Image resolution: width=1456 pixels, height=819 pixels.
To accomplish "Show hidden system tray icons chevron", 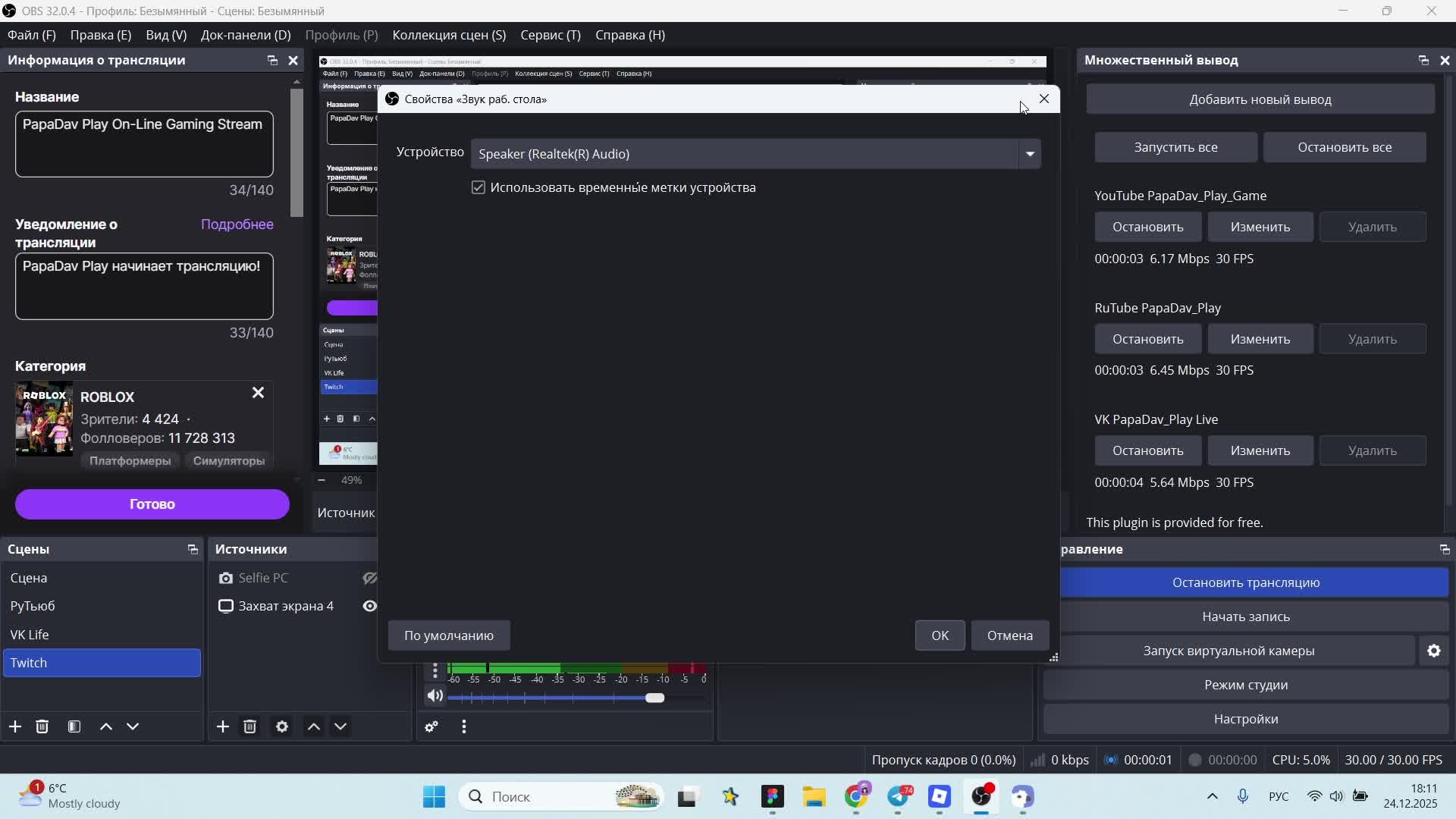I will 1212,796.
